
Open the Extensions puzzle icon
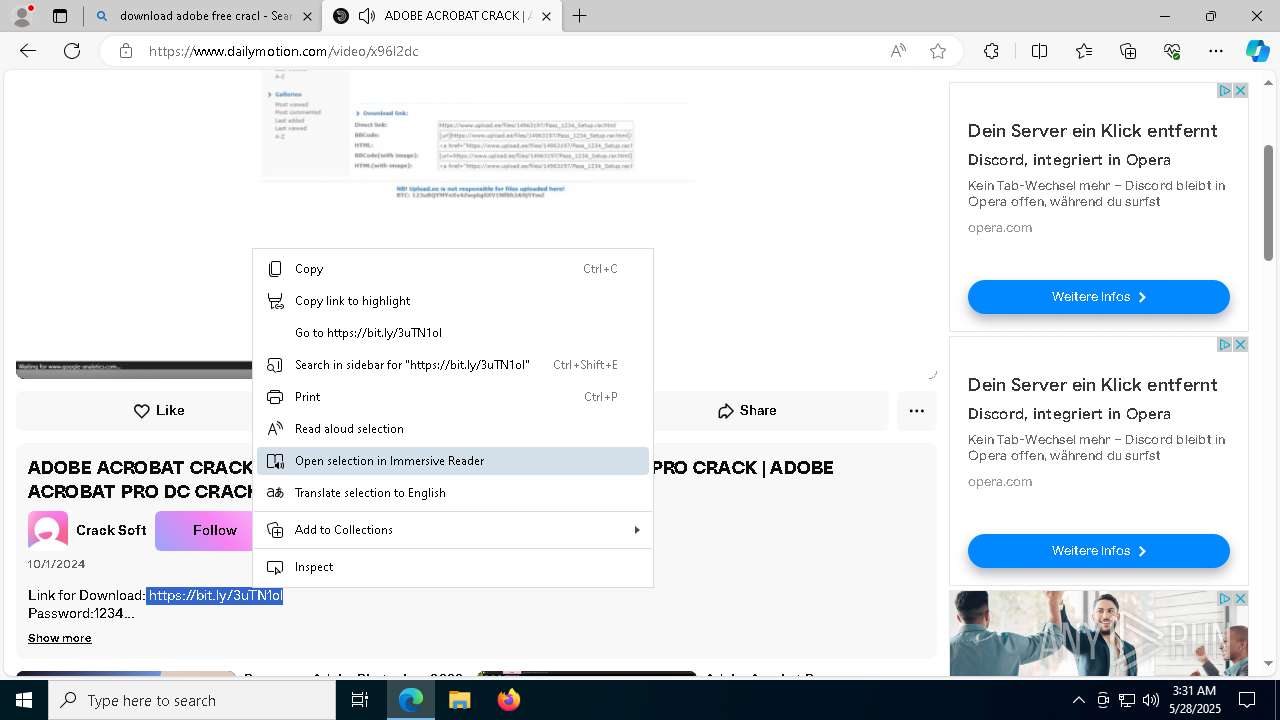coord(991,51)
